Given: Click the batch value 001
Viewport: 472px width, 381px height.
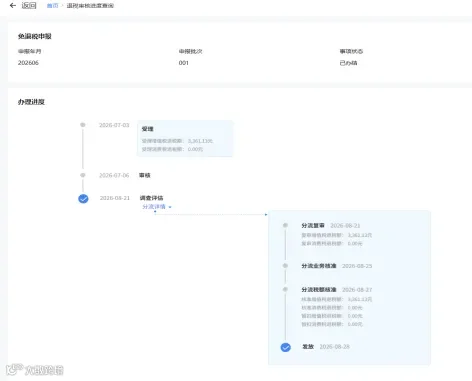Looking at the screenshot, I should 184,63.
